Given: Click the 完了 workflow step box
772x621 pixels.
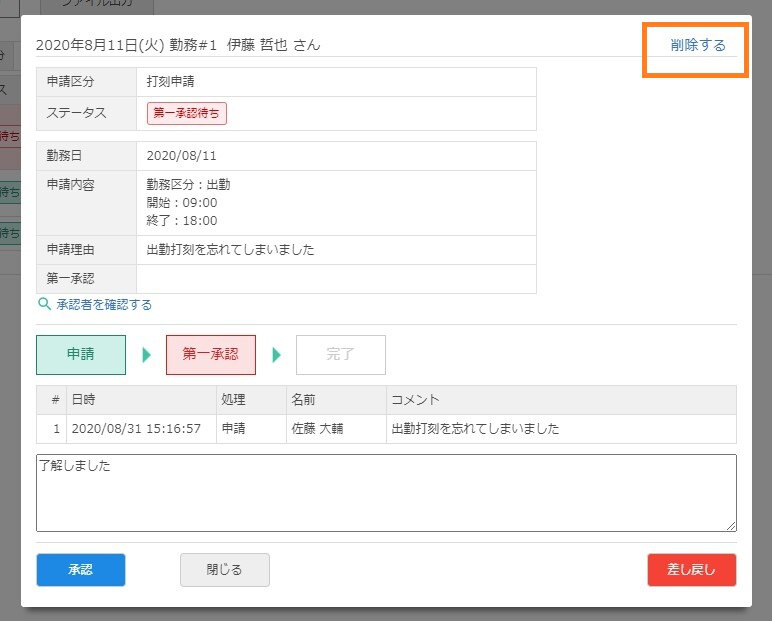Looking at the screenshot, I should pos(341,355).
